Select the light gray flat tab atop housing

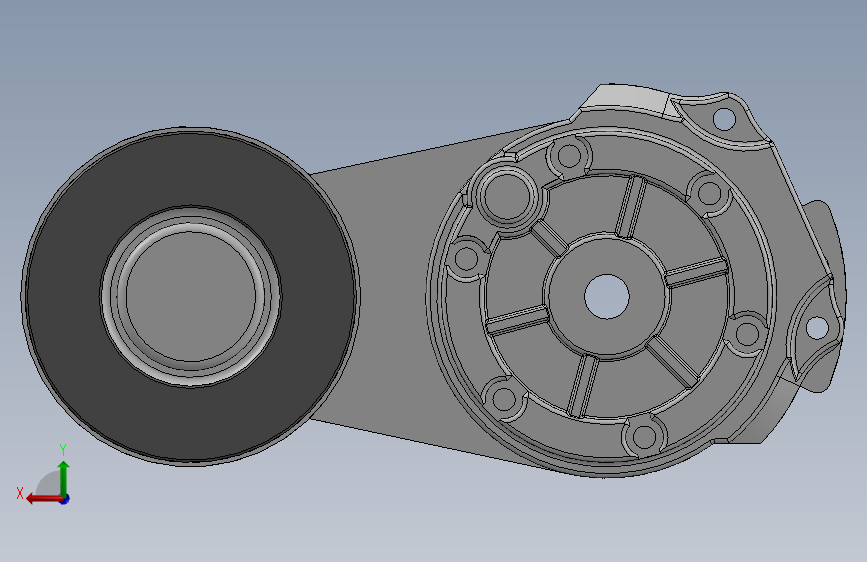pos(625,98)
